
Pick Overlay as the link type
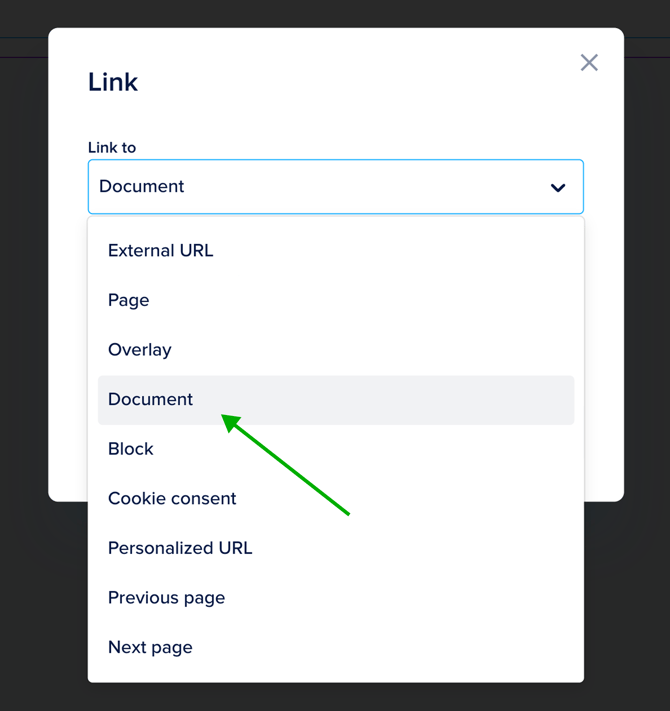click(x=140, y=350)
